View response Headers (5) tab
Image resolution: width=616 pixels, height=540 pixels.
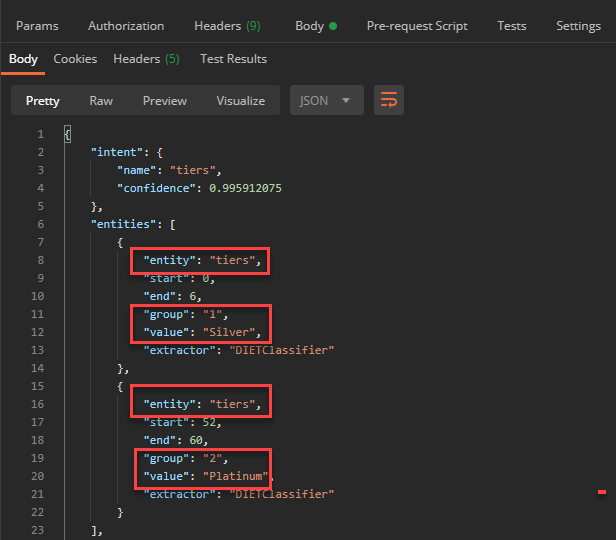pyautogui.click(x=146, y=59)
